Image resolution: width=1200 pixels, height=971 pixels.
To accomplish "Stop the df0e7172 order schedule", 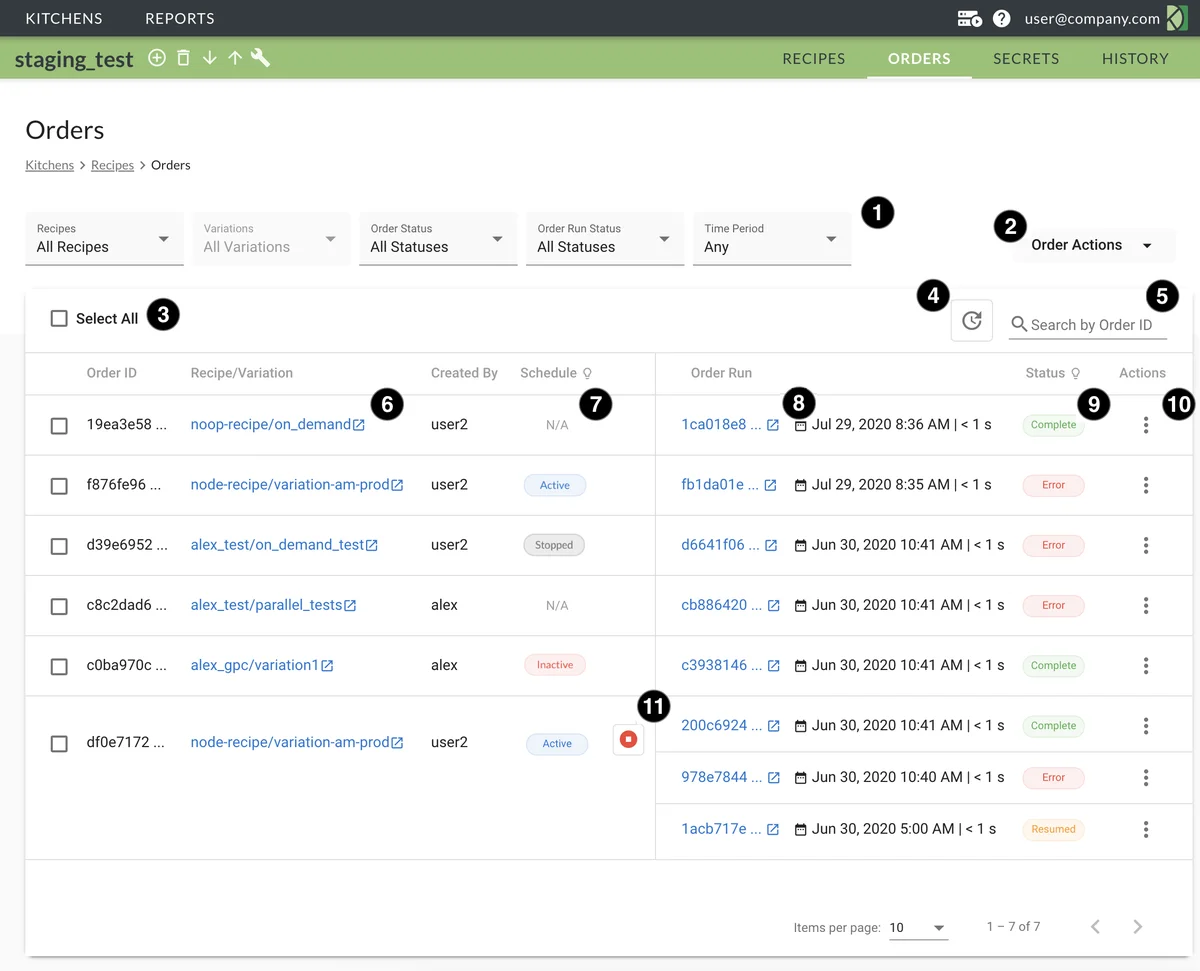I will (x=628, y=740).
